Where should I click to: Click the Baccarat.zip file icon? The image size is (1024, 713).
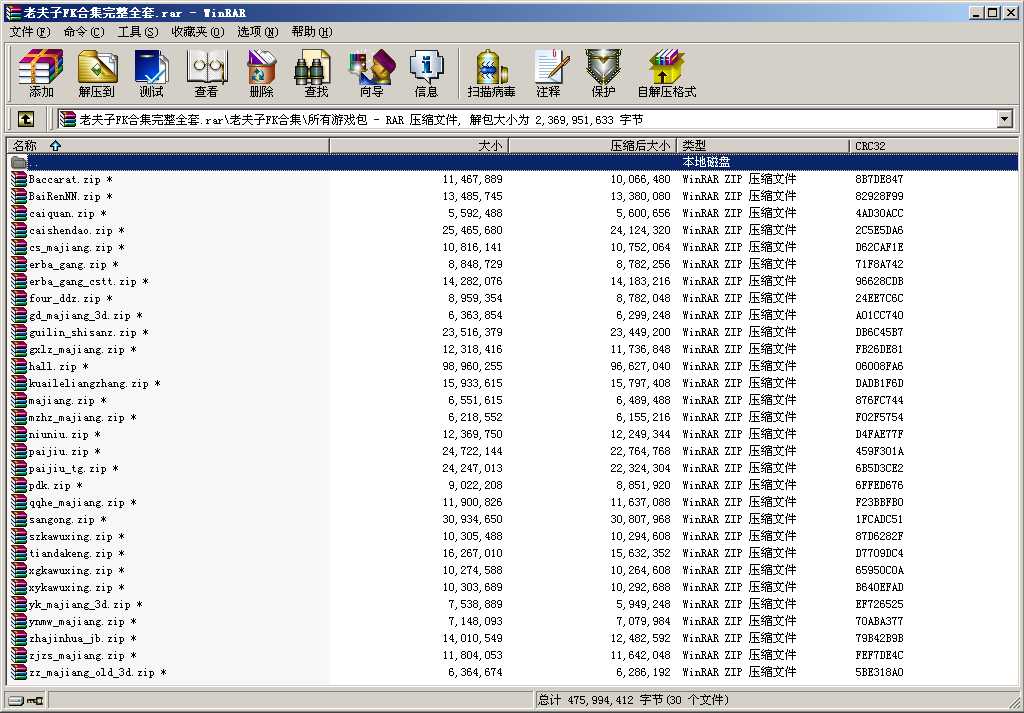tap(19, 179)
